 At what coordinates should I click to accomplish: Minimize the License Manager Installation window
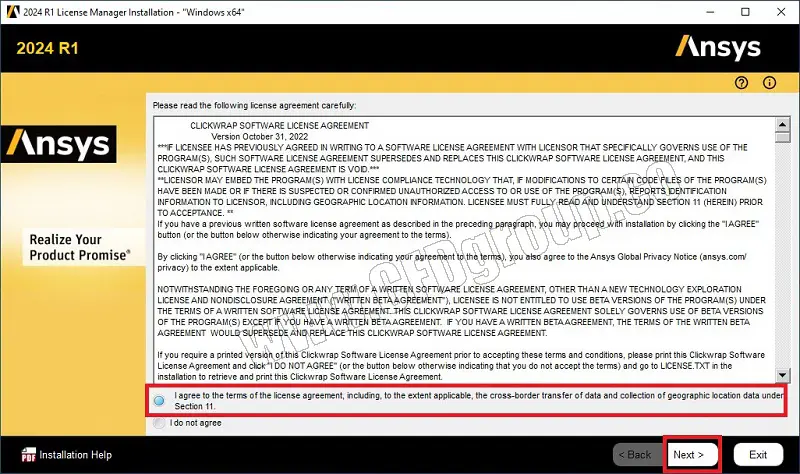pyautogui.click(x=710, y=12)
